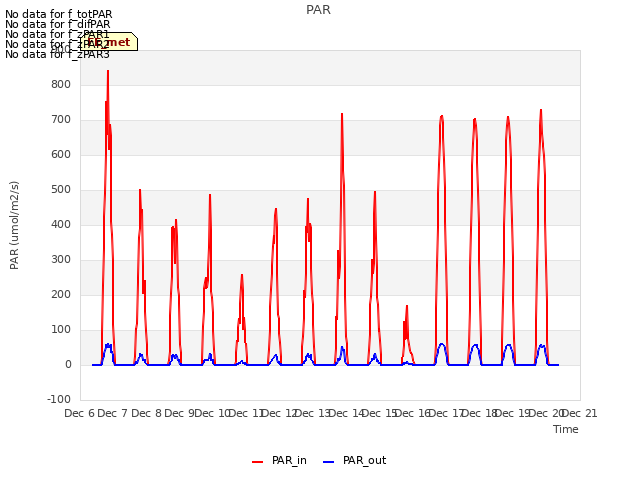The width and height of the screenshot is (640, 480).
Task: Click the Dec 7 x-axis tick label
Action: point(113,413)
